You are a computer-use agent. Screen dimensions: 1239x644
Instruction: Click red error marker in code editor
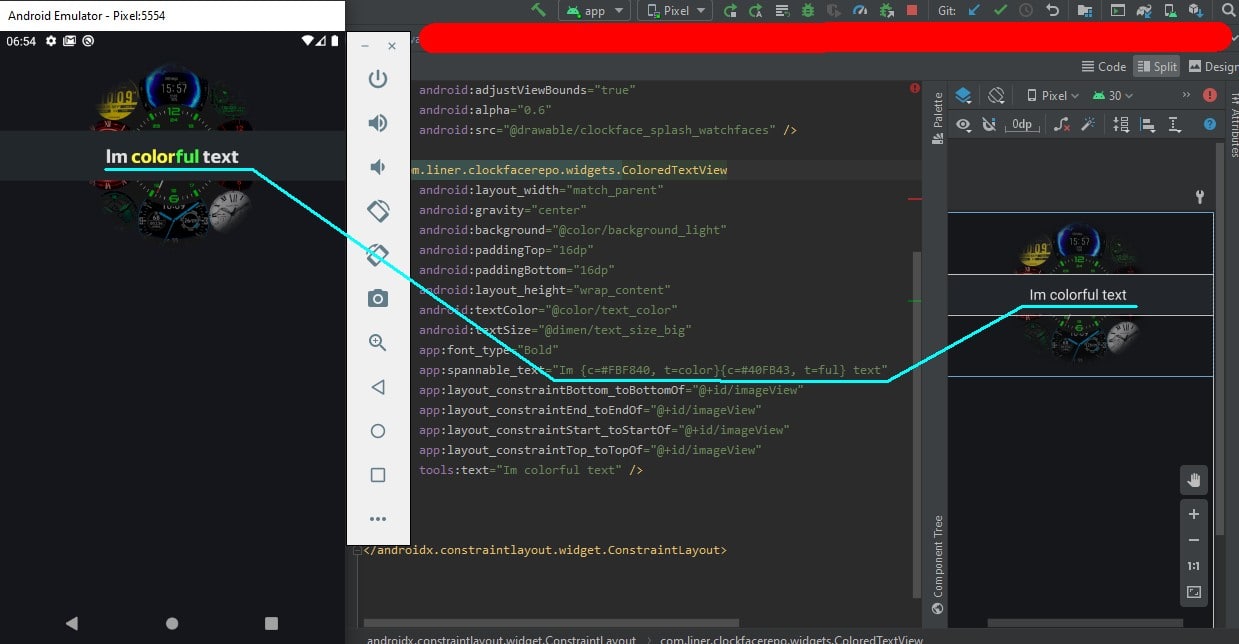coord(914,89)
